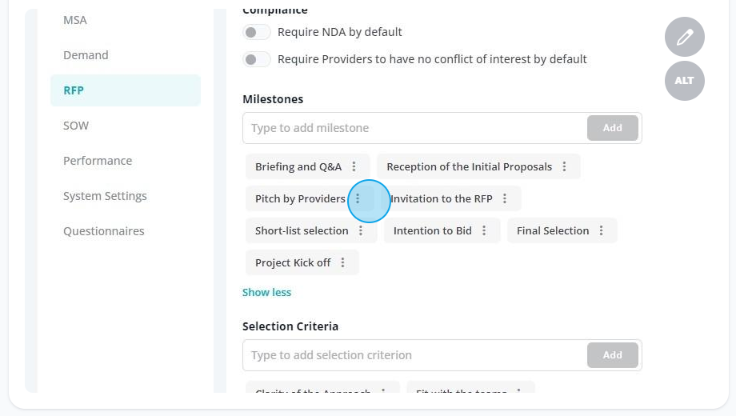The height and width of the screenshot is (416, 736).
Task: Open three-dot menu for Briefing and Q&A
Action: point(354,167)
